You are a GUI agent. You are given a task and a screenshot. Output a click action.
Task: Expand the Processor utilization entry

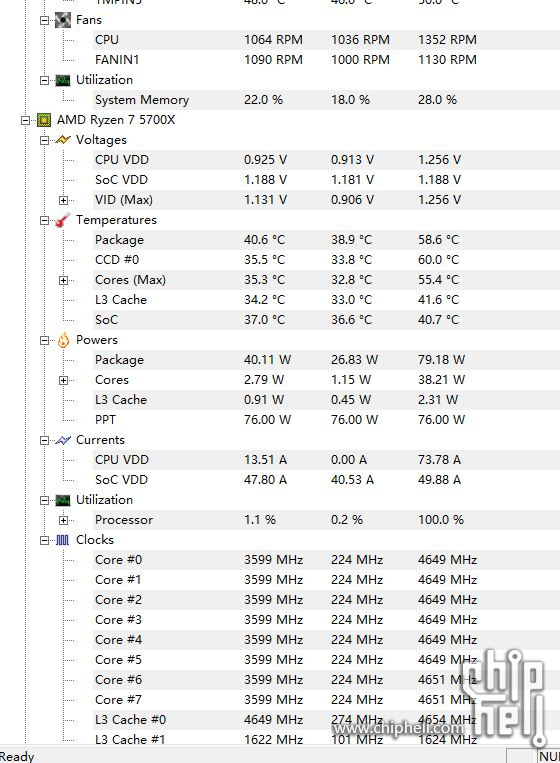pos(63,520)
